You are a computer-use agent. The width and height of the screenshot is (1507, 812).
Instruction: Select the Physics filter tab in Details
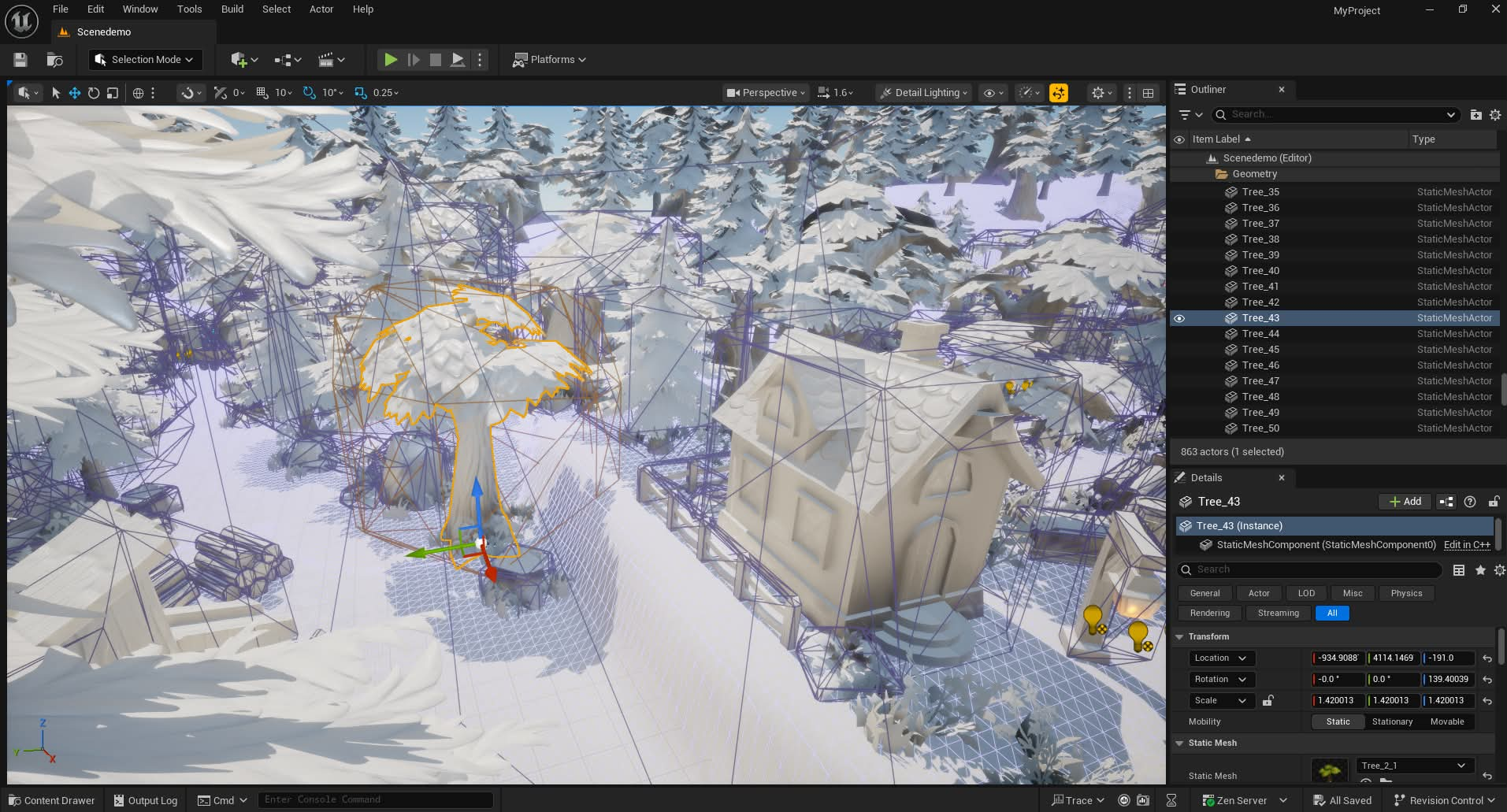click(1406, 593)
